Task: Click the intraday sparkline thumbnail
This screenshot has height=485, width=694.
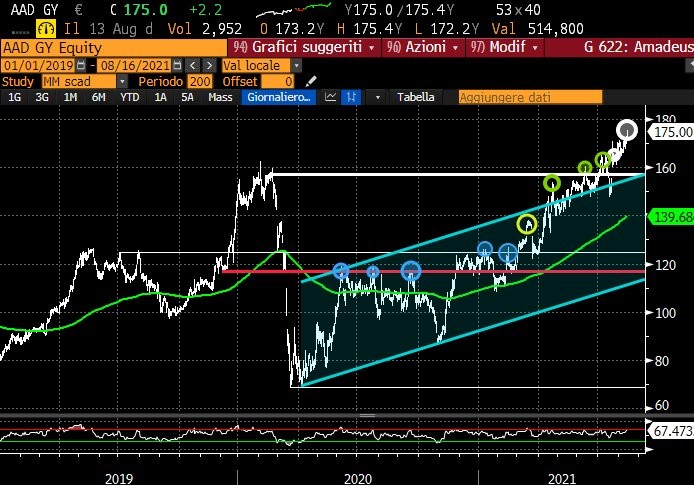Action: (x=294, y=9)
